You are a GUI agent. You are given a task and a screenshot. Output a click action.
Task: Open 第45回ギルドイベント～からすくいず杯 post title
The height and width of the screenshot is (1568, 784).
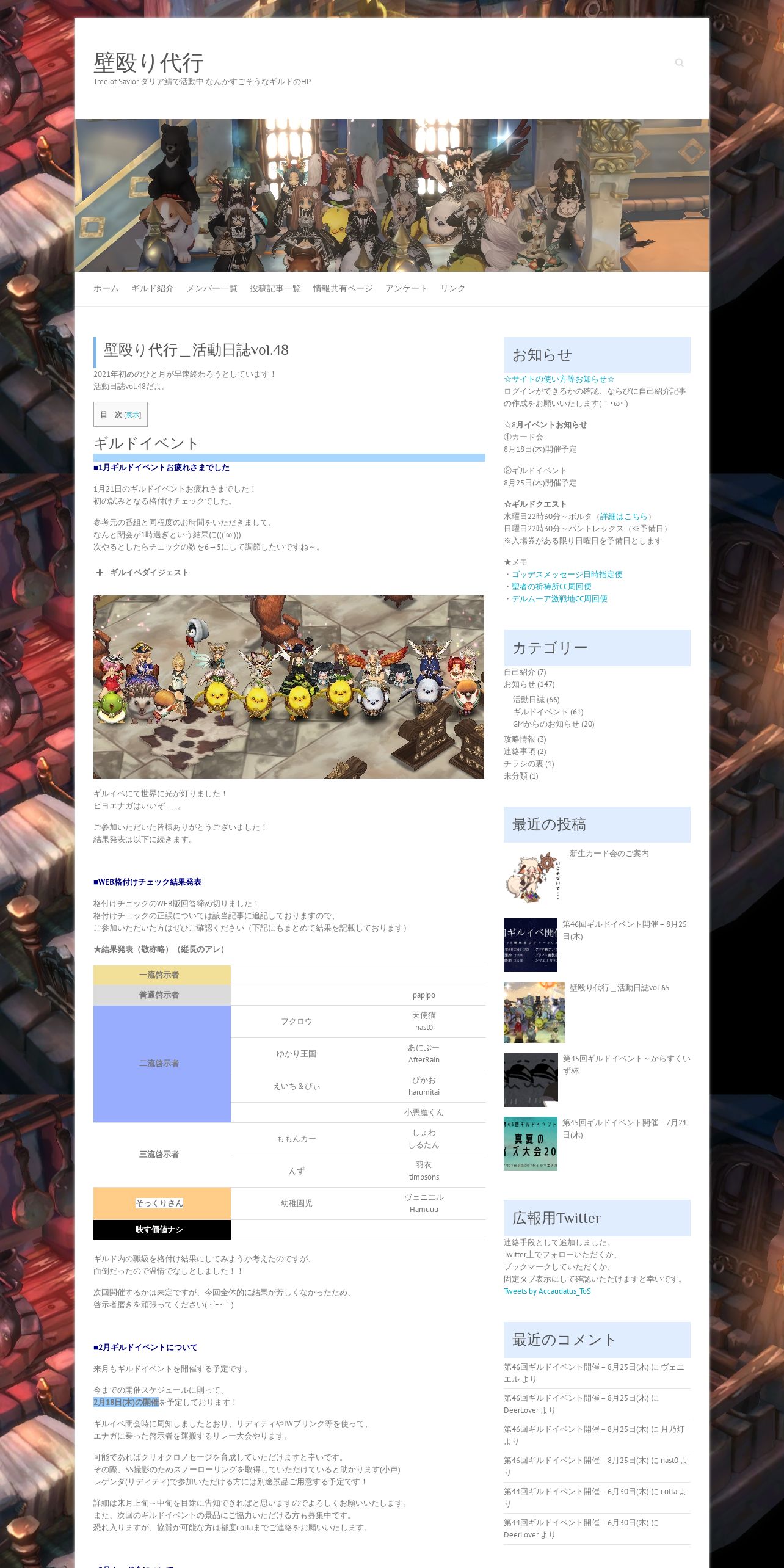(626, 1064)
